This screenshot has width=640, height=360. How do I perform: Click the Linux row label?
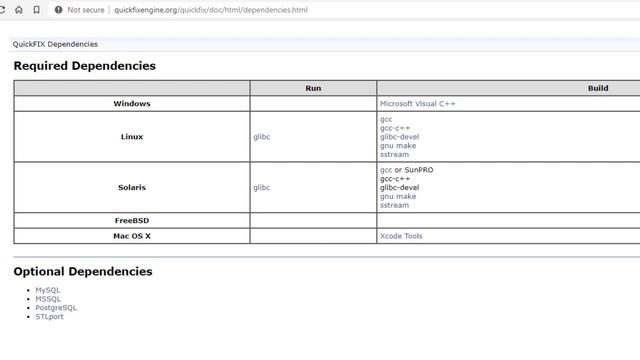tap(132, 137)
